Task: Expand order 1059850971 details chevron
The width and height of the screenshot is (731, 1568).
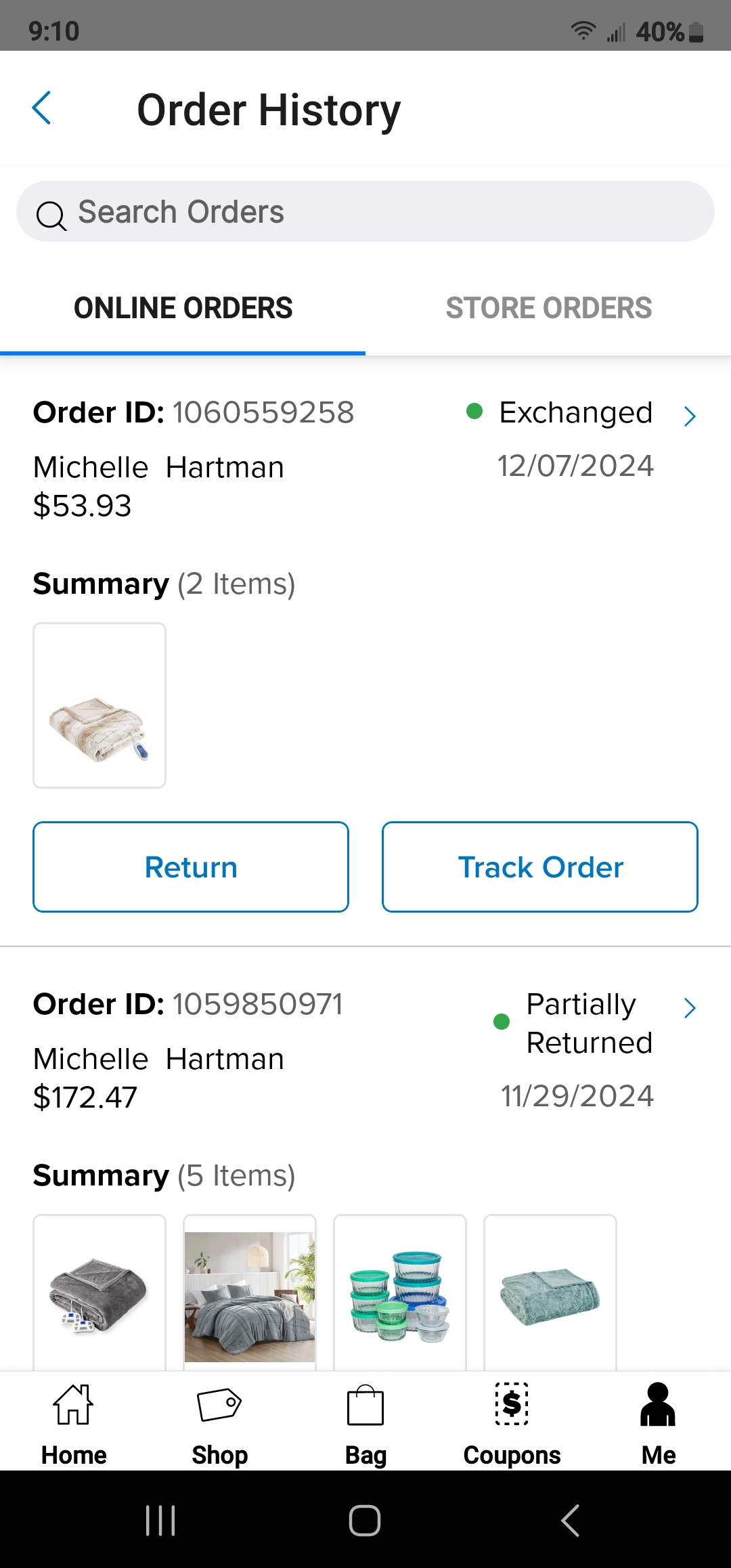Action: (x=690, y=1007)
